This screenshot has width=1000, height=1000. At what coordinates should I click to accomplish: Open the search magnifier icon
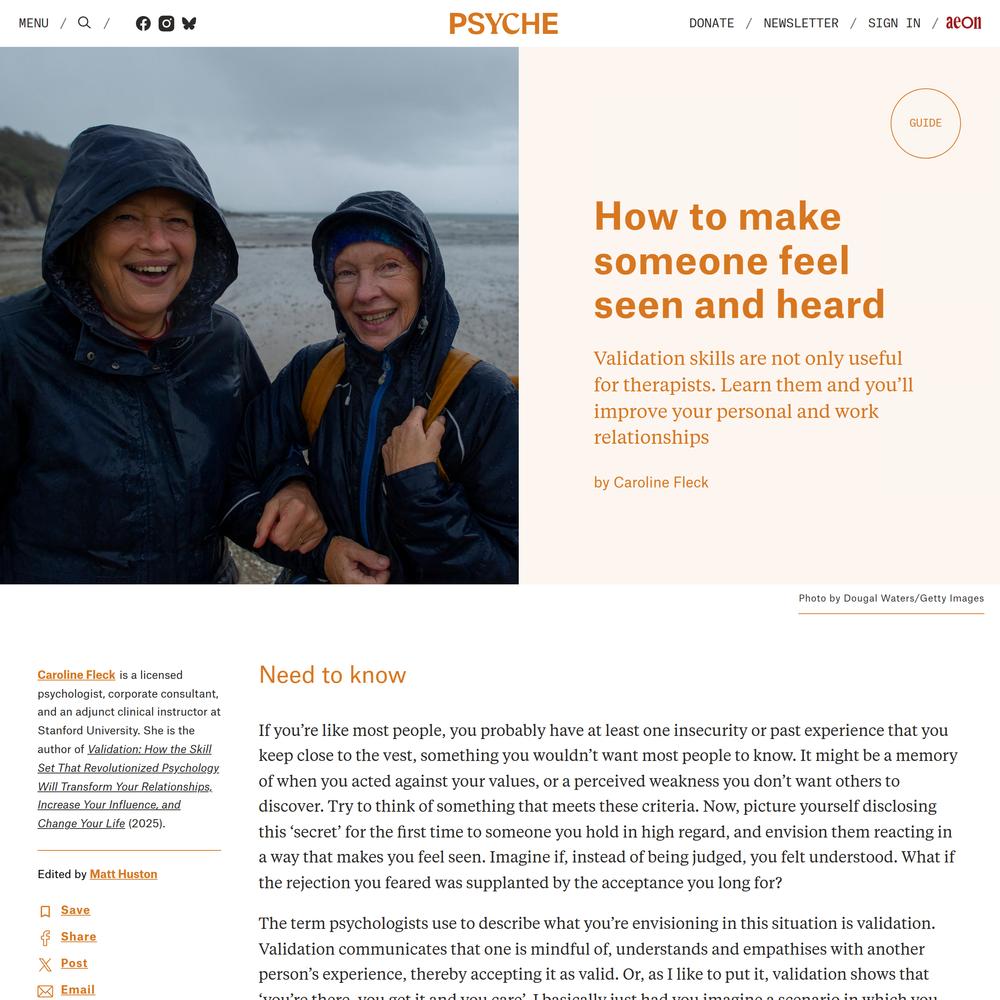click(x=84, y=23)
